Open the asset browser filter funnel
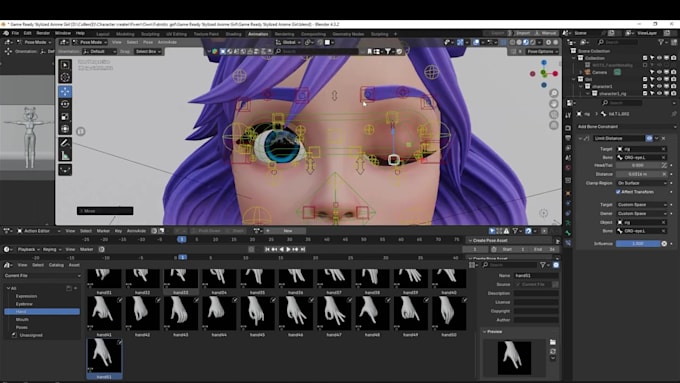 click(x=543, y=265)
